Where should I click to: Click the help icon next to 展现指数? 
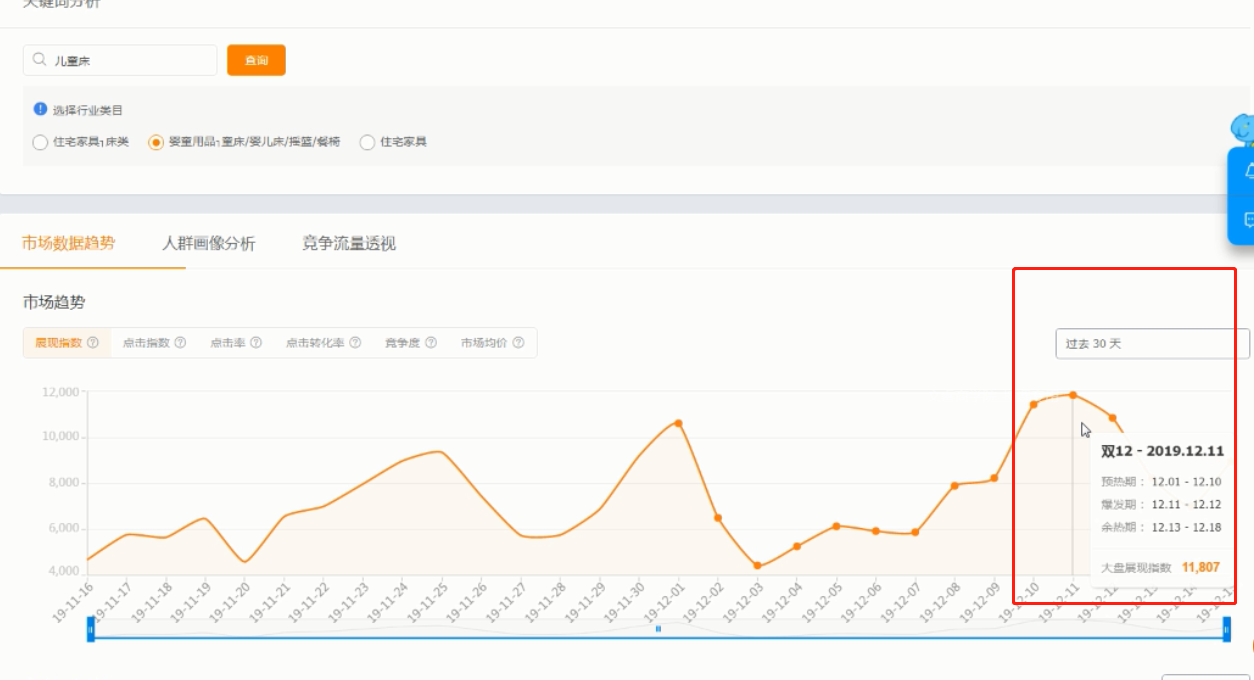tap(93, 343)
